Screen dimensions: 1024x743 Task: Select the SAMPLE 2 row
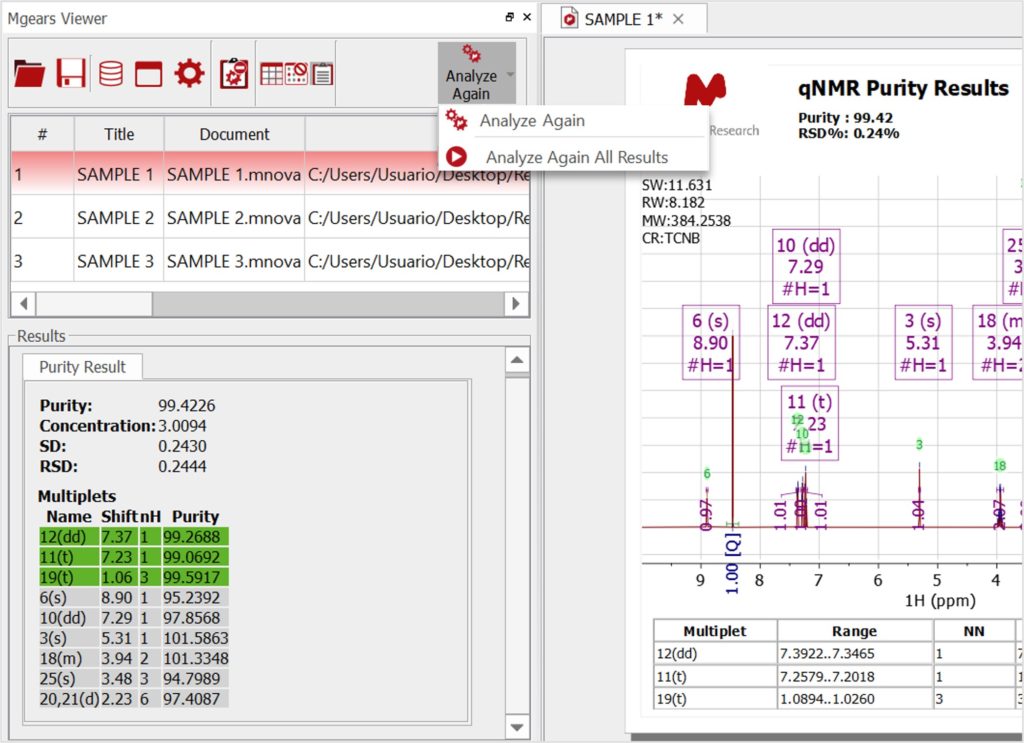[115, 218]
